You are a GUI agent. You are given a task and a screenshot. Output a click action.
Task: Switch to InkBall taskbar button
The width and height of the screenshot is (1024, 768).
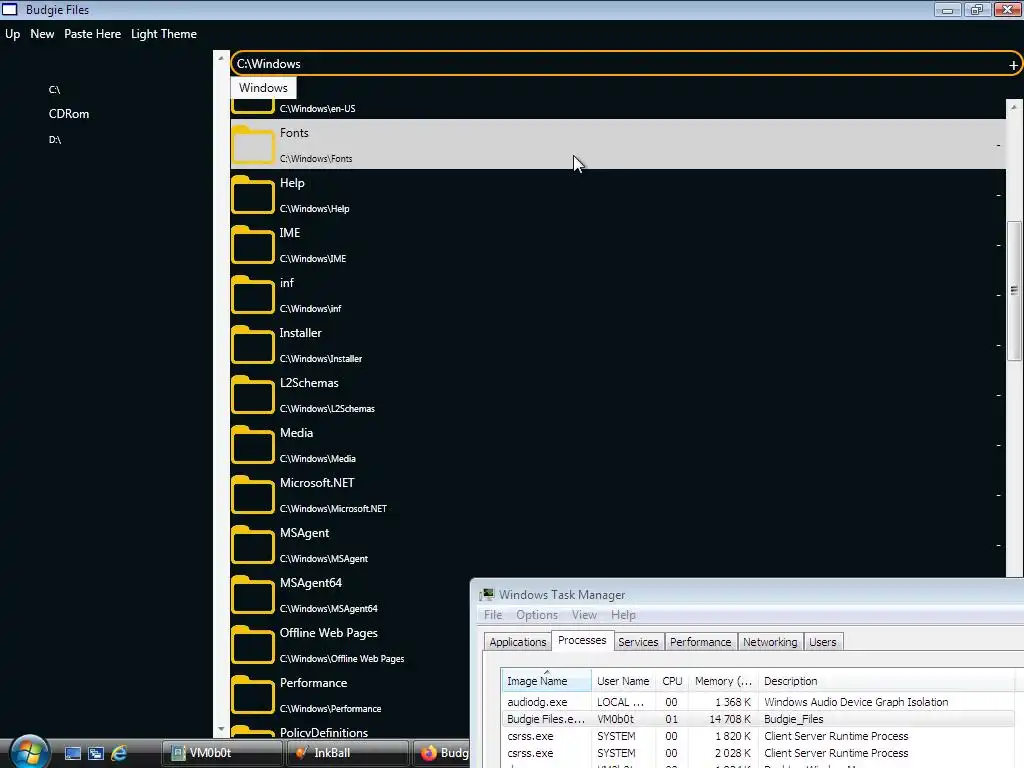click(x=348, y=753)
